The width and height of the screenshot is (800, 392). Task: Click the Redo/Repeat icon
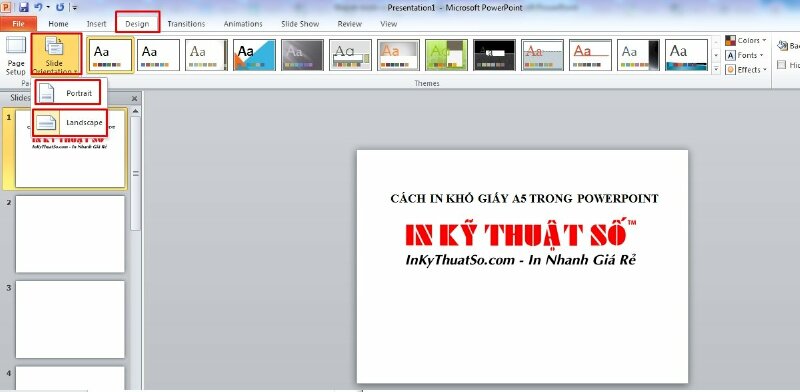60,7
